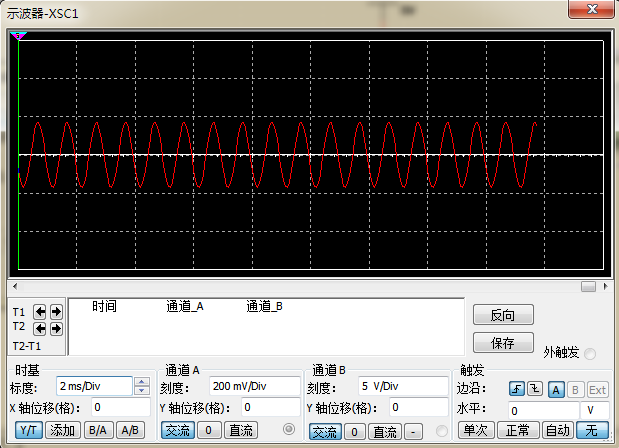Screen dimensions: 619x448
Task: Set trigger source to channel B
Action: (575, 390)
